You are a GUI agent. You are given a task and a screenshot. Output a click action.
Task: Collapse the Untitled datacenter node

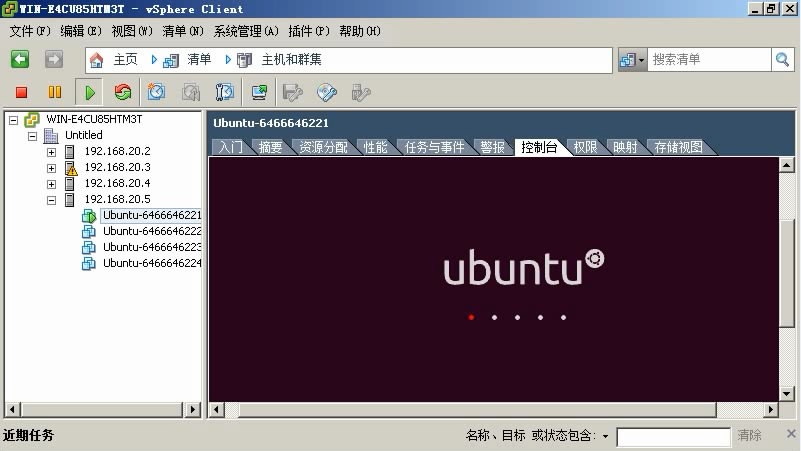[x=33, y=136]
